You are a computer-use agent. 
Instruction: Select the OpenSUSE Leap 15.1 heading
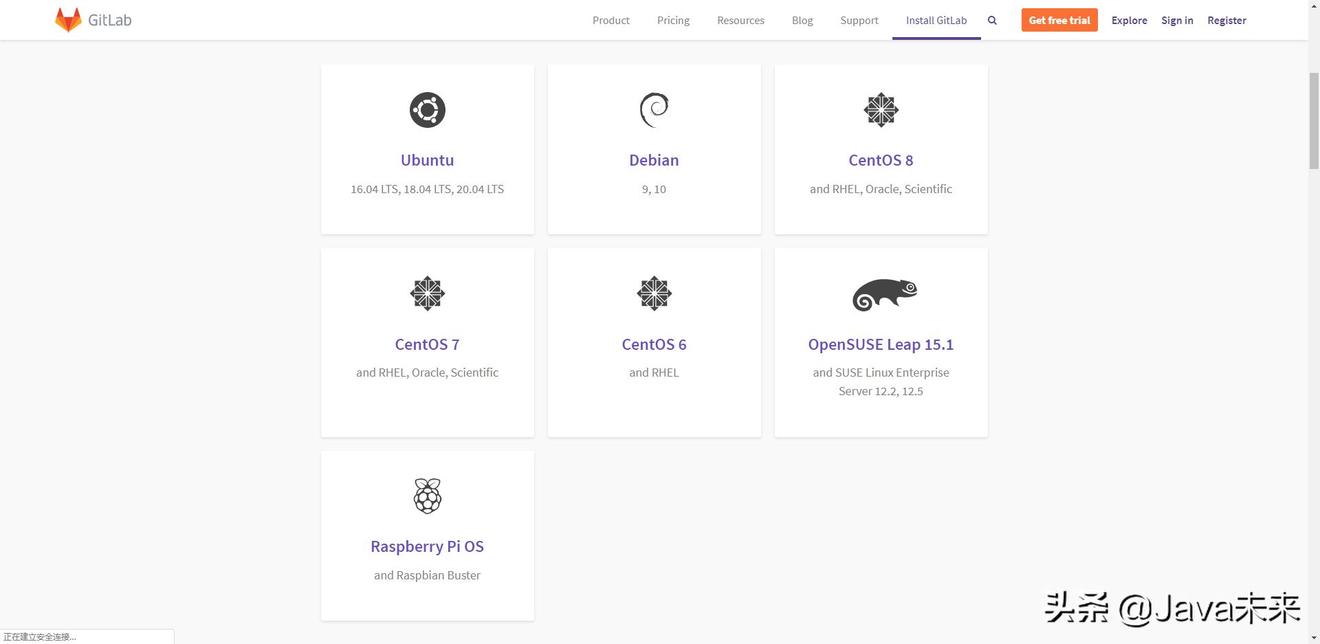coord(881,344)
